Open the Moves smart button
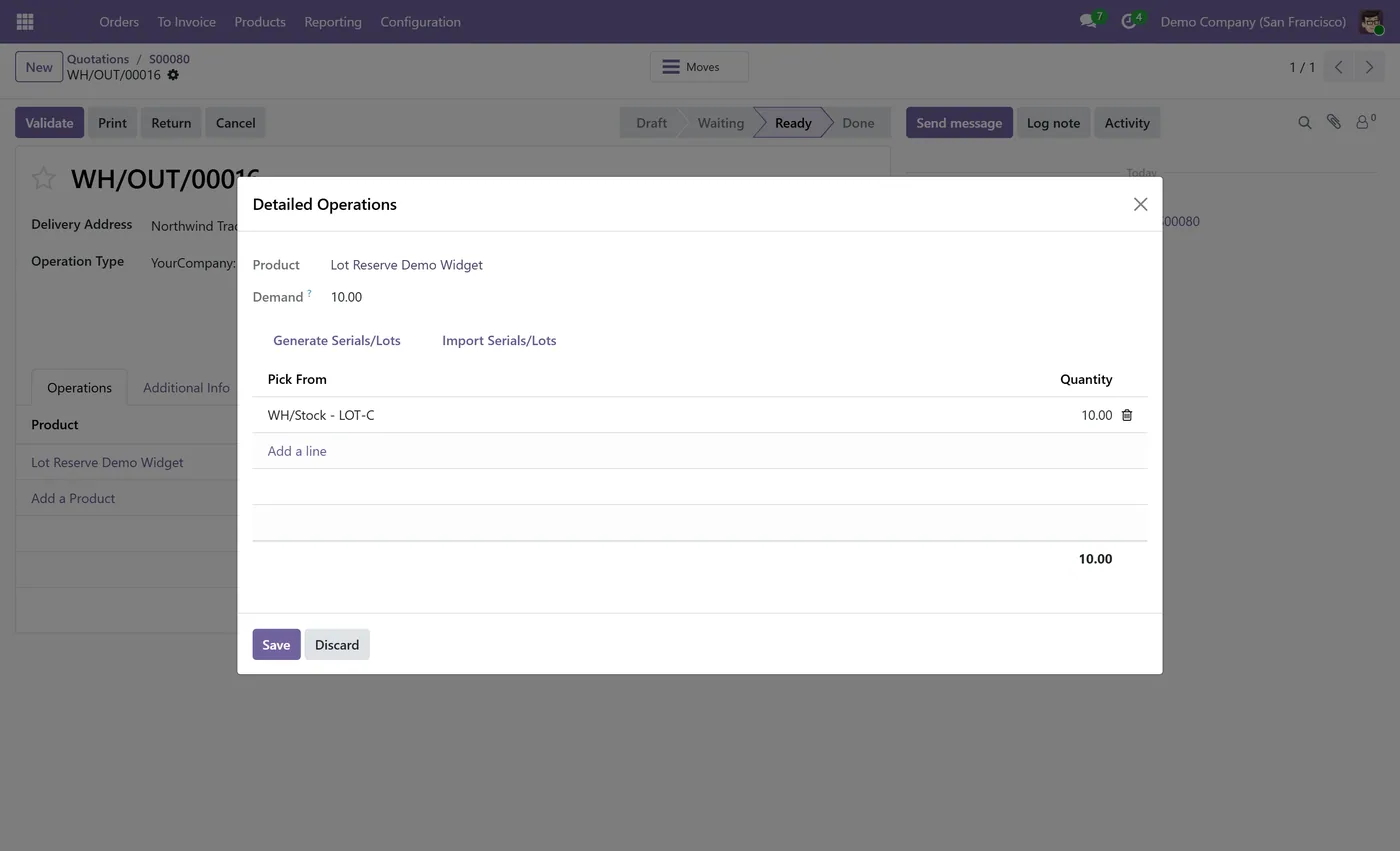 (699, 67)
